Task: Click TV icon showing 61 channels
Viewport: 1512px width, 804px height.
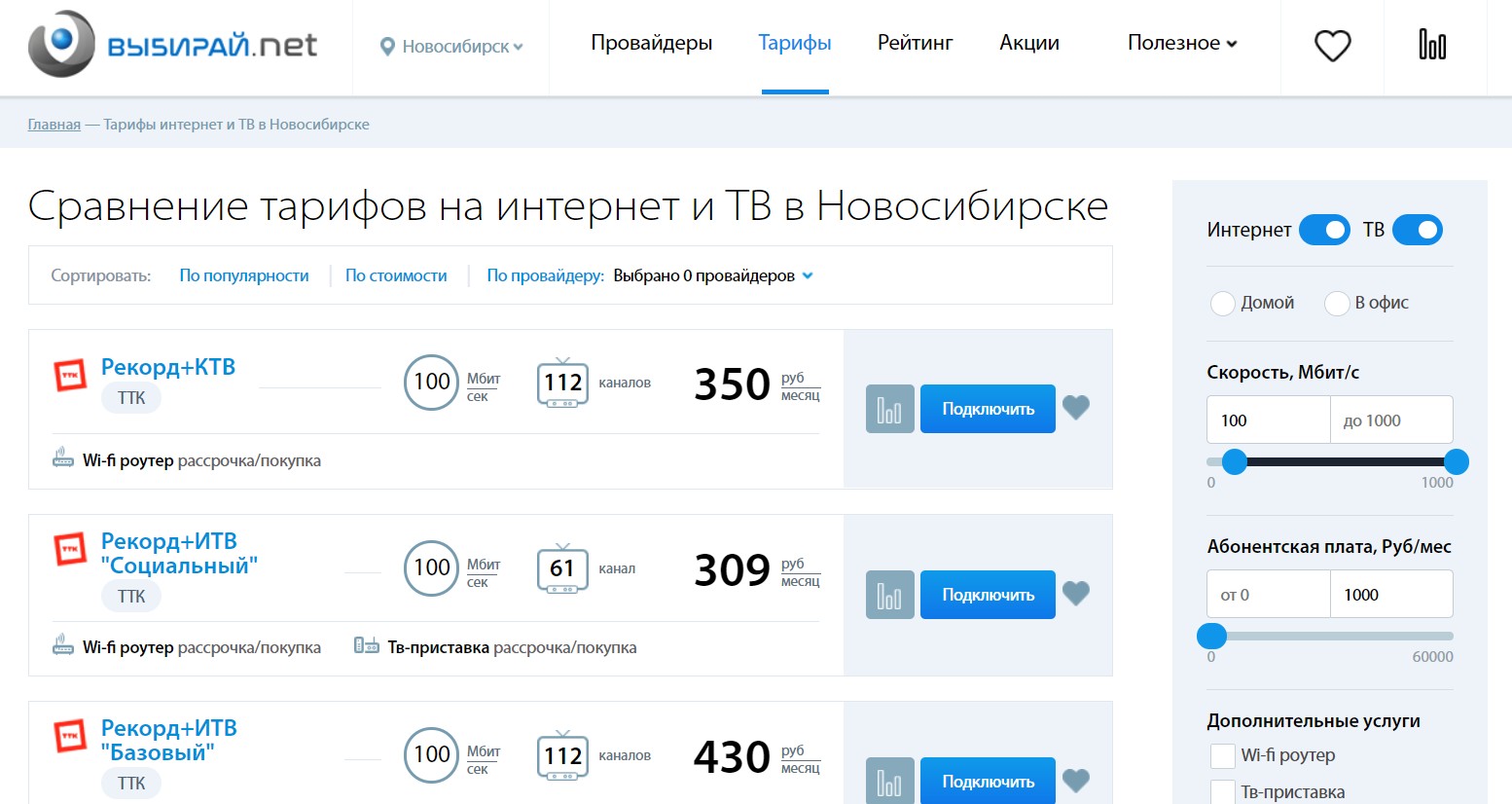Action: coord(562,568)
